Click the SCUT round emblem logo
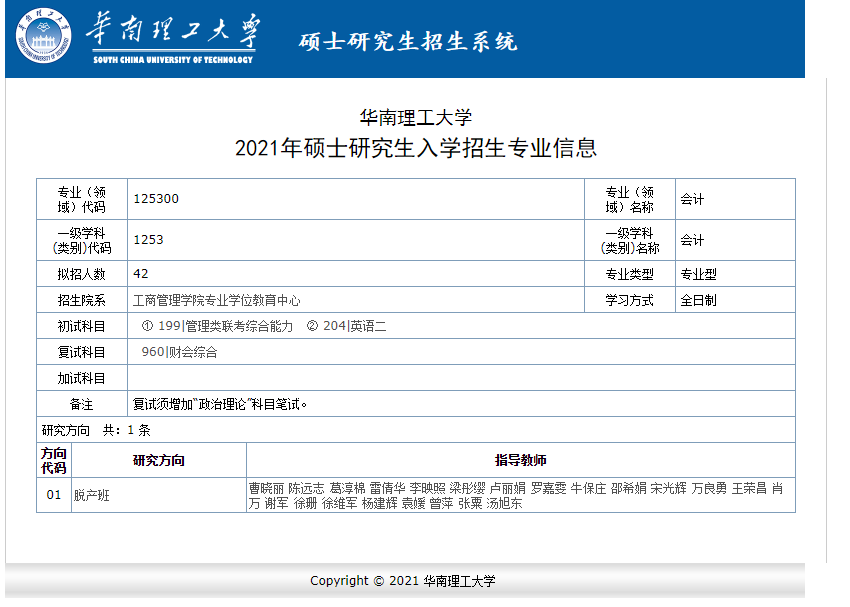 pyautogui.click(x=43, y=36)
